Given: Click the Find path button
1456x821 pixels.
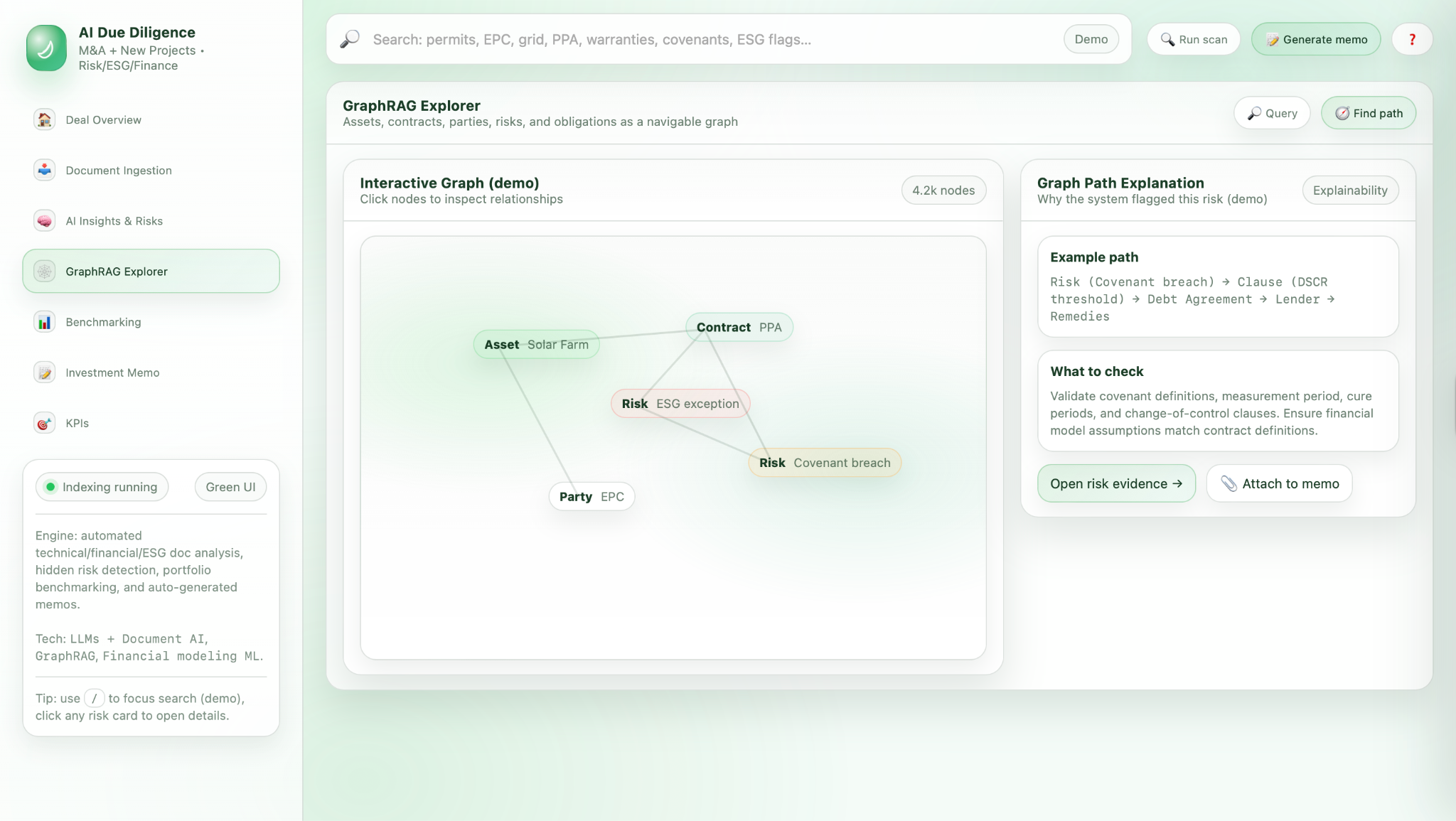Looking at the screenshot, I should [1368, 113].
